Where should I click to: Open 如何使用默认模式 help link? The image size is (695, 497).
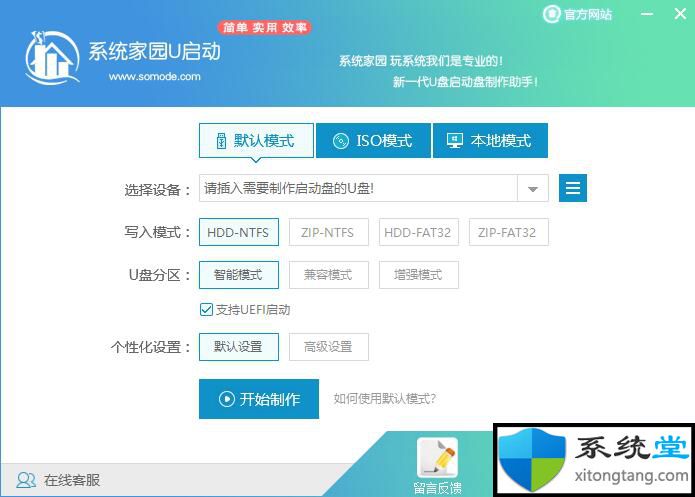tap(384, 399)
